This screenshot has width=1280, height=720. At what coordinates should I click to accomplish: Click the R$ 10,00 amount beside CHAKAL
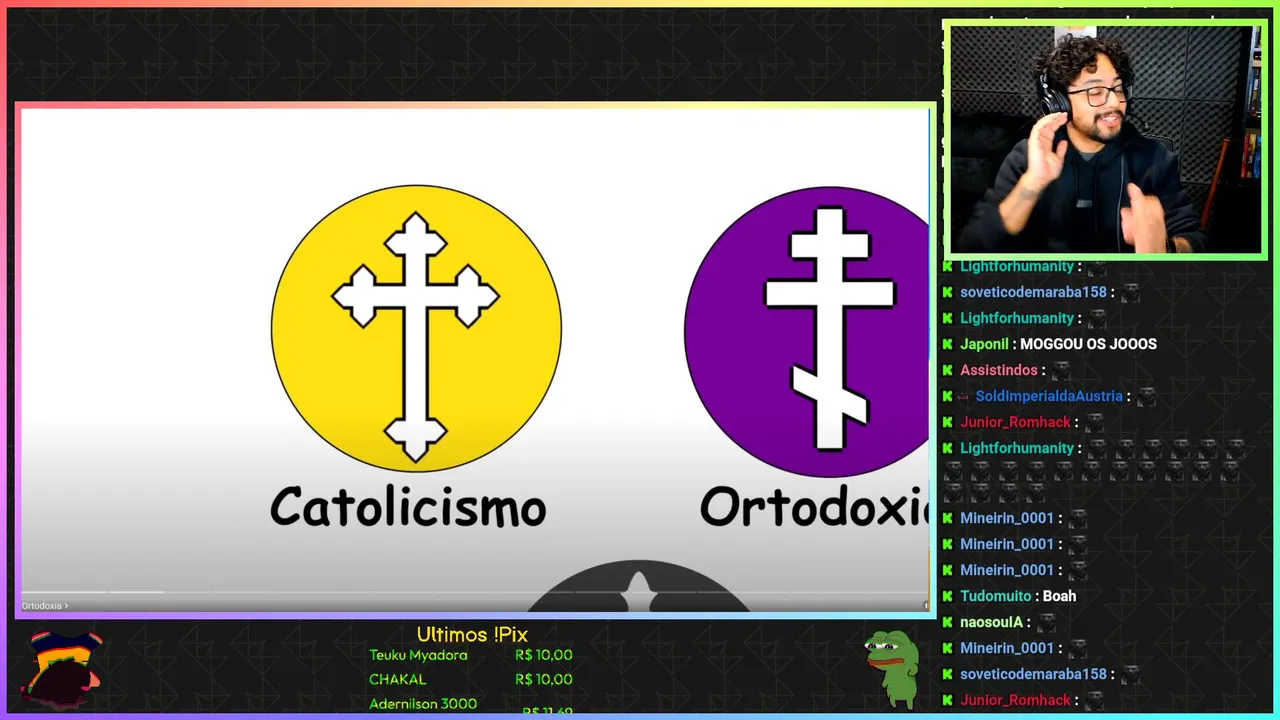pyautogui.click(x=544, y=679)
